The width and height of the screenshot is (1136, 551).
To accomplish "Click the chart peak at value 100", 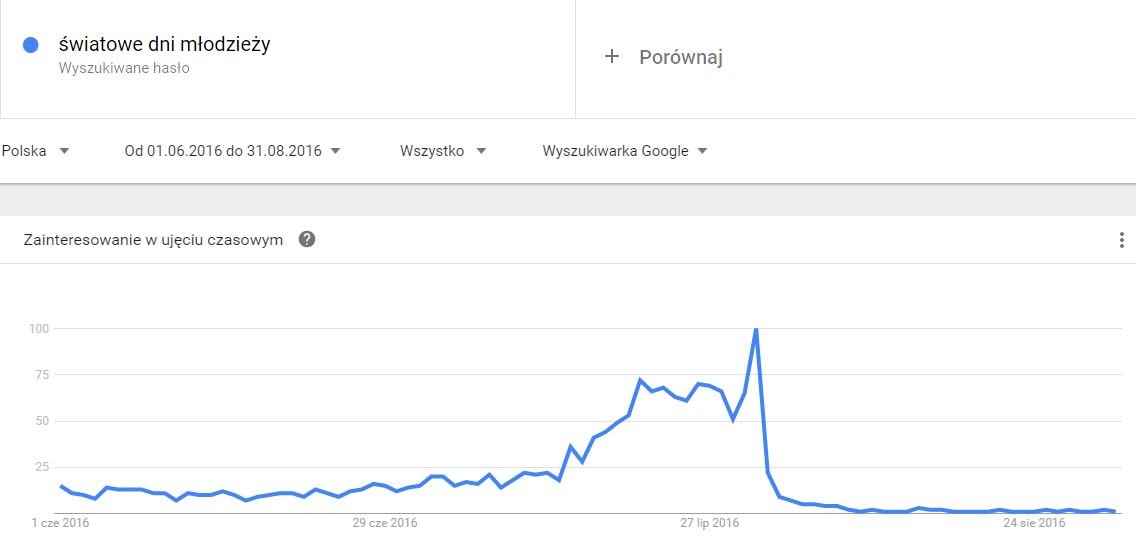I will point(756,329).
